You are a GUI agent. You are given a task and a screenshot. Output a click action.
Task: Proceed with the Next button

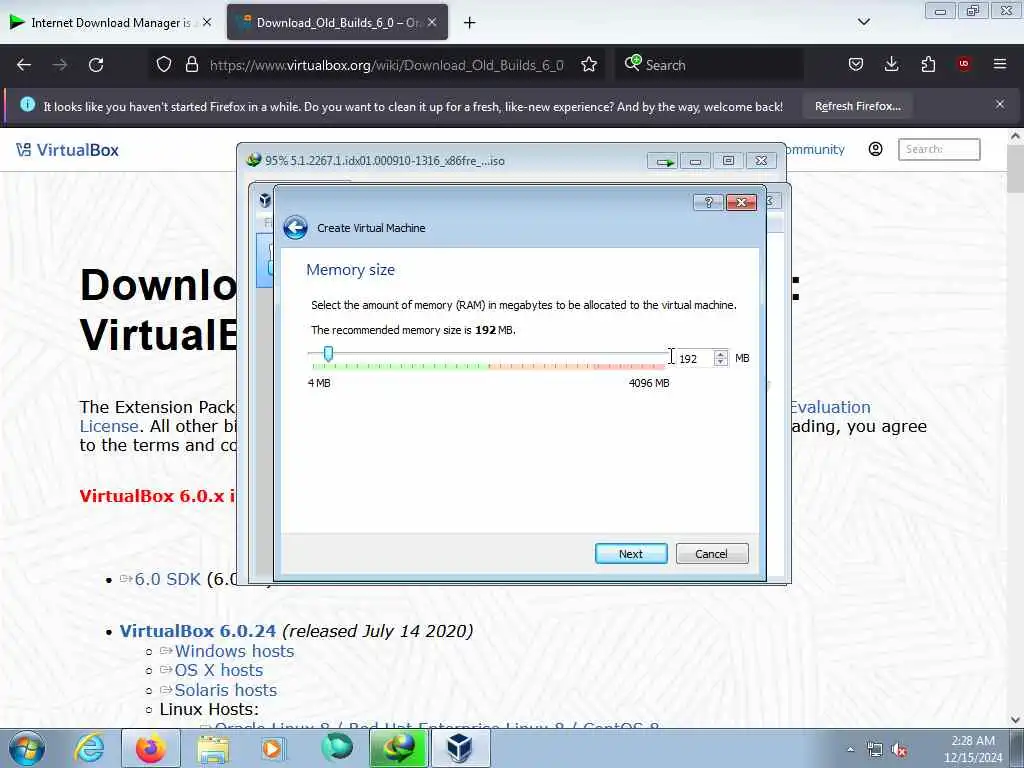click(631, 554)
